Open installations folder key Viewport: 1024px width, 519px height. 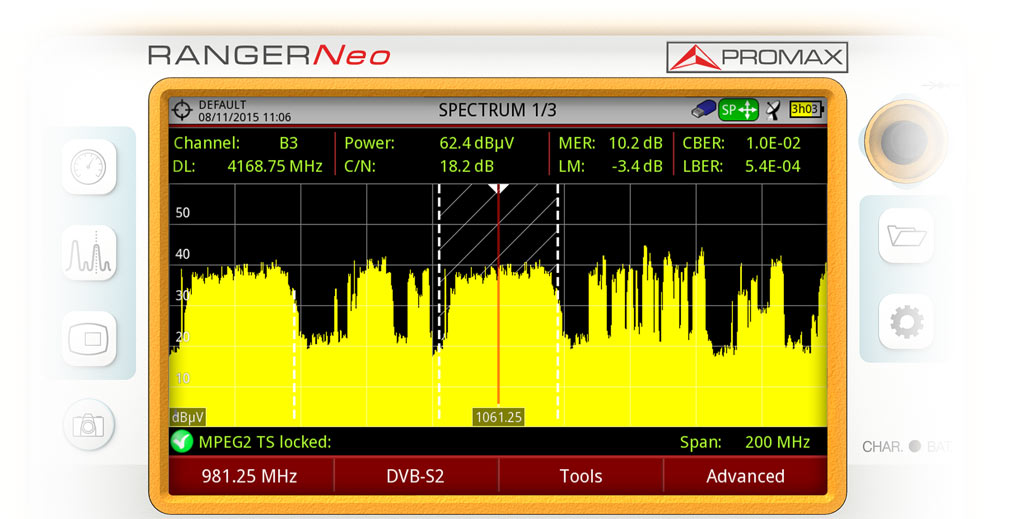906,236
